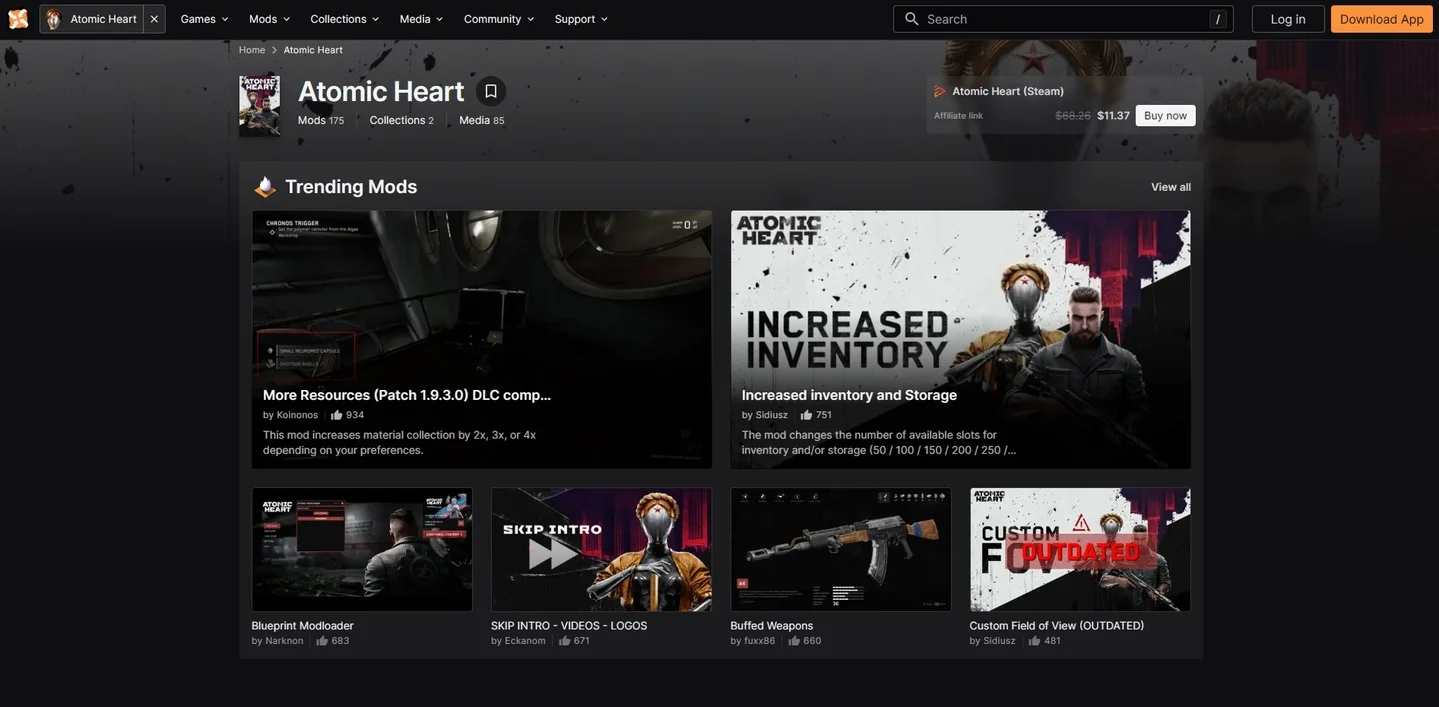Screen dimensions: 1439x707
Task: Open author Koinonos profile
Action: [297, 415]
